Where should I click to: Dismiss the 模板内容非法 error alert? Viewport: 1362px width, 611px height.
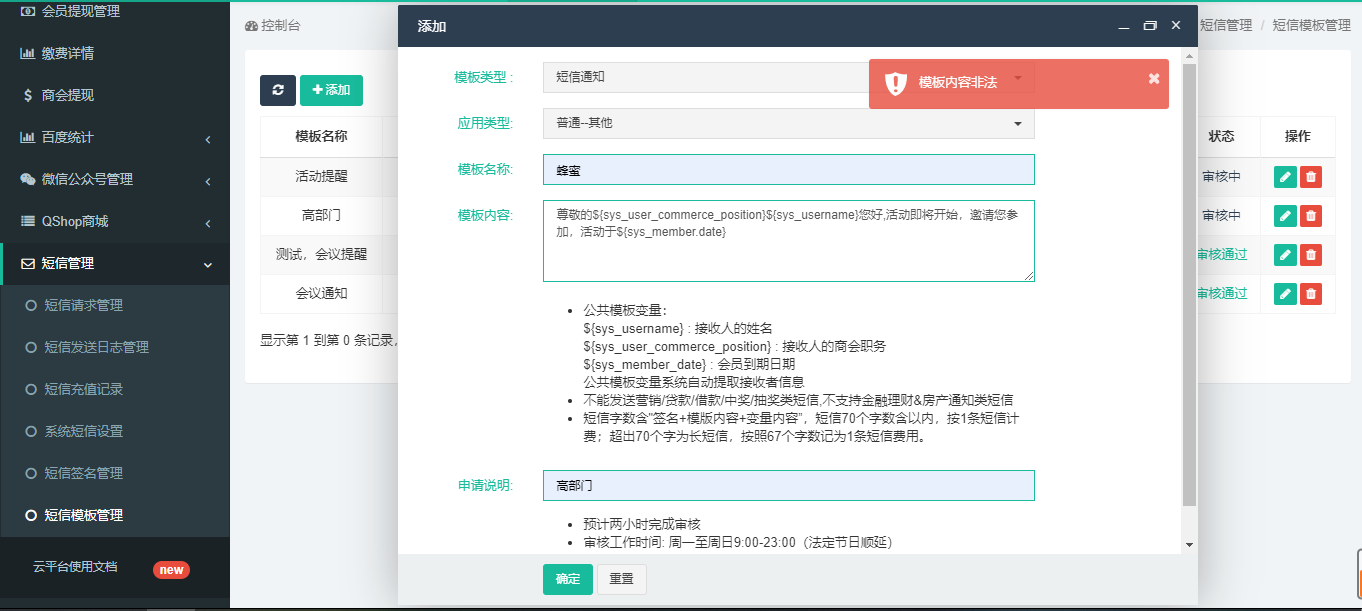(1154, 79)
